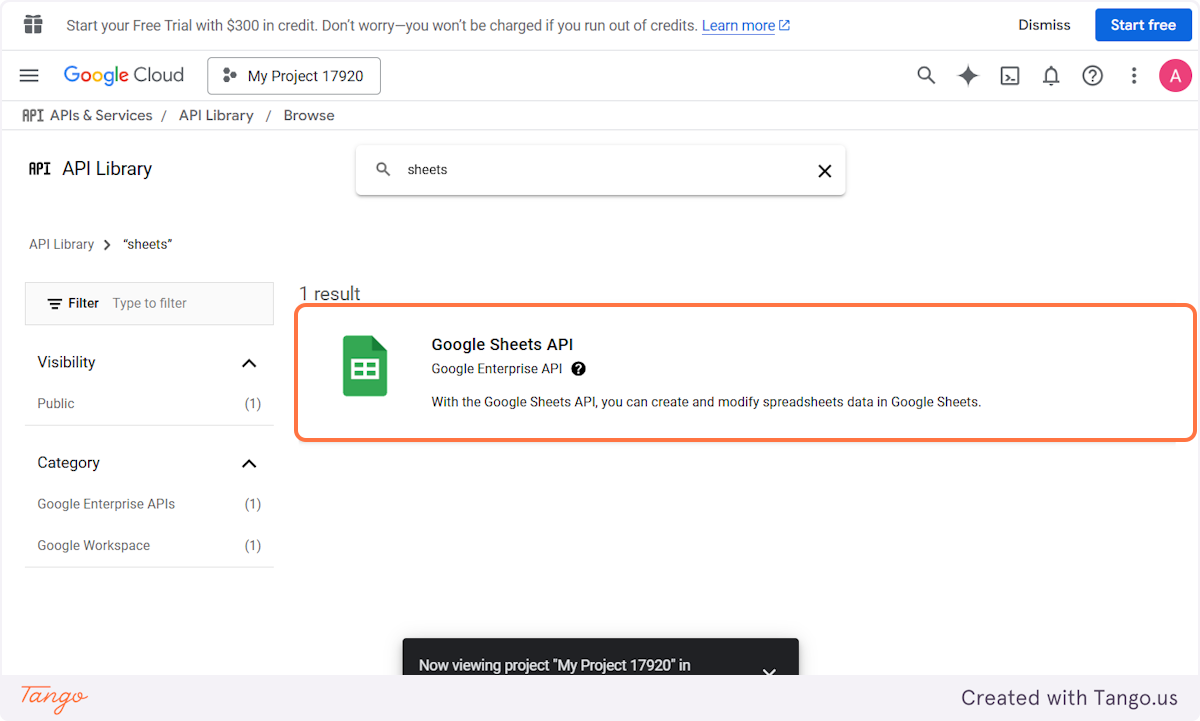Image resolution: width=1200 pixels, height=721 pixels.
Task: Dismiss the free trial banner
Action: [x=1044, y=24]
